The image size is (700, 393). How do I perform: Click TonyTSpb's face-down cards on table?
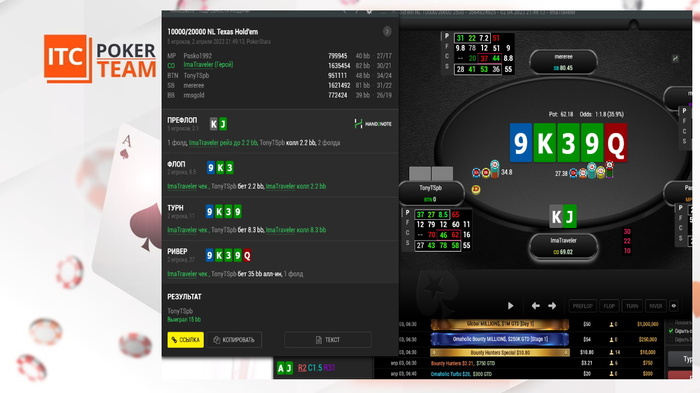point(431,173)
